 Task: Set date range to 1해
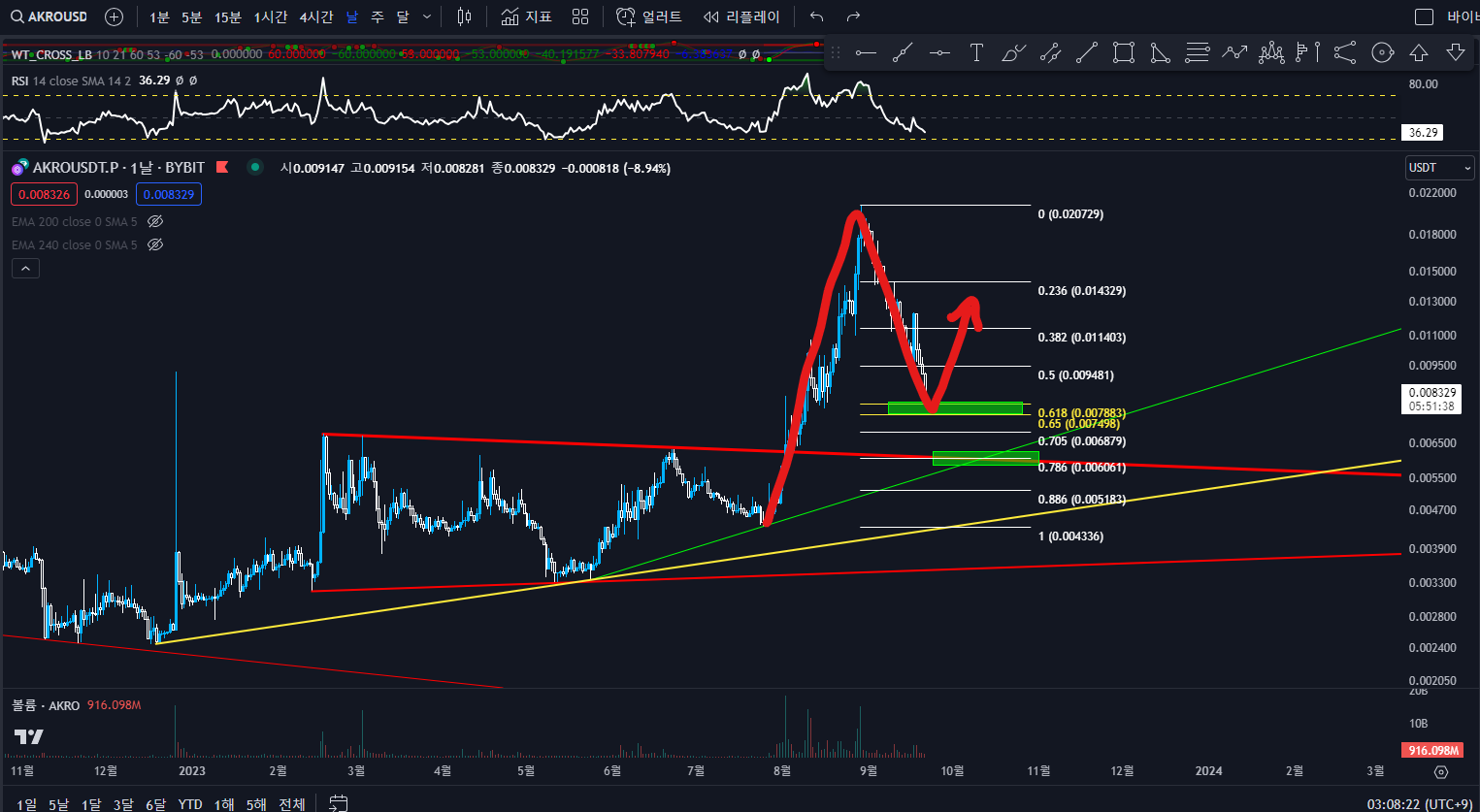(224, 803)
